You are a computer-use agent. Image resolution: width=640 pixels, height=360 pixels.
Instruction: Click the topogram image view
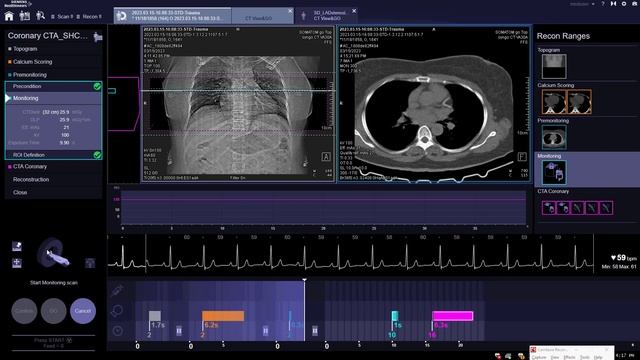point(238,104)
